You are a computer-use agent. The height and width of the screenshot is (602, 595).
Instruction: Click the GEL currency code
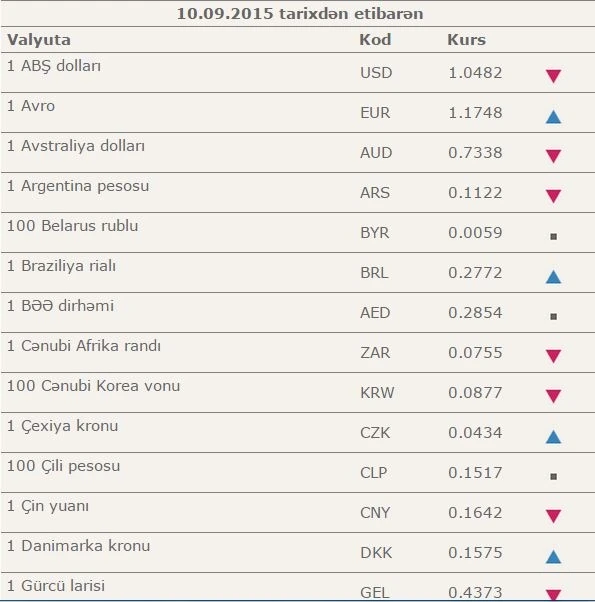click(x=375, y=593)
